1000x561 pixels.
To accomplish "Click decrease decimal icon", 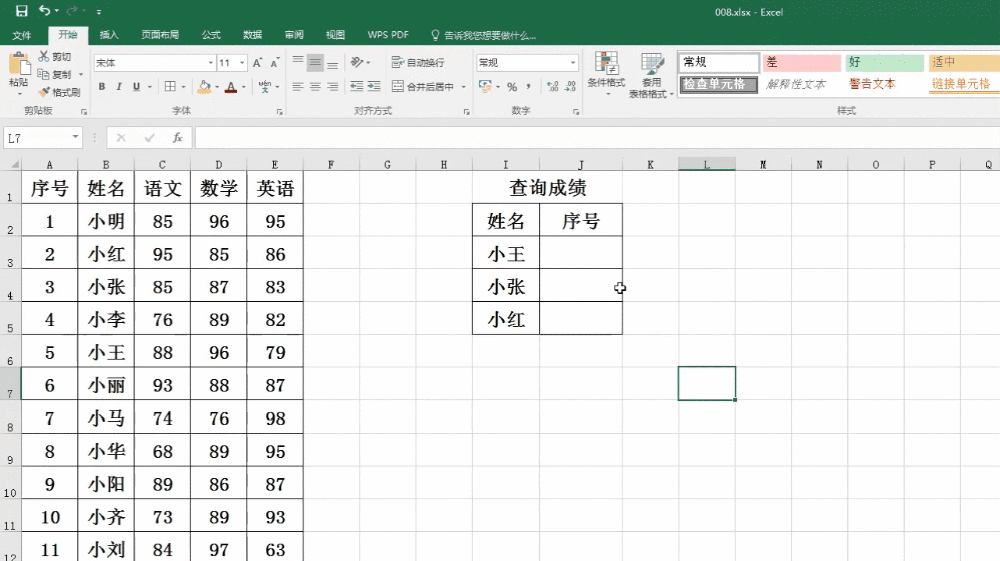I will (570, 87).
